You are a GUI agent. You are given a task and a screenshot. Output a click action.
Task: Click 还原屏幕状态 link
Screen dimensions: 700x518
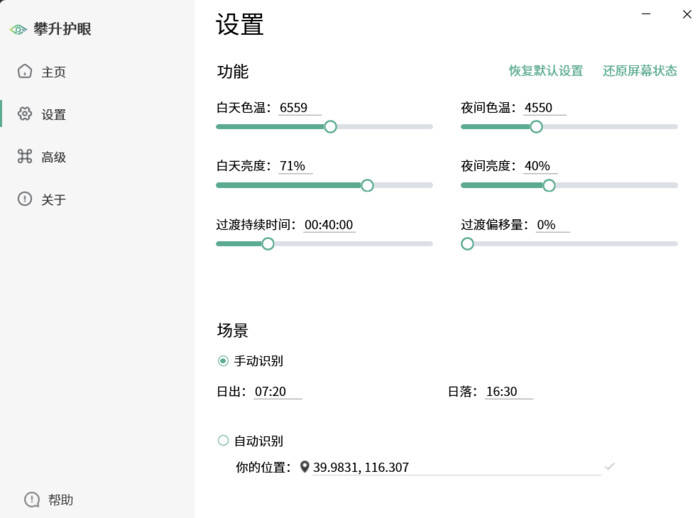click(x=640, y=71)
